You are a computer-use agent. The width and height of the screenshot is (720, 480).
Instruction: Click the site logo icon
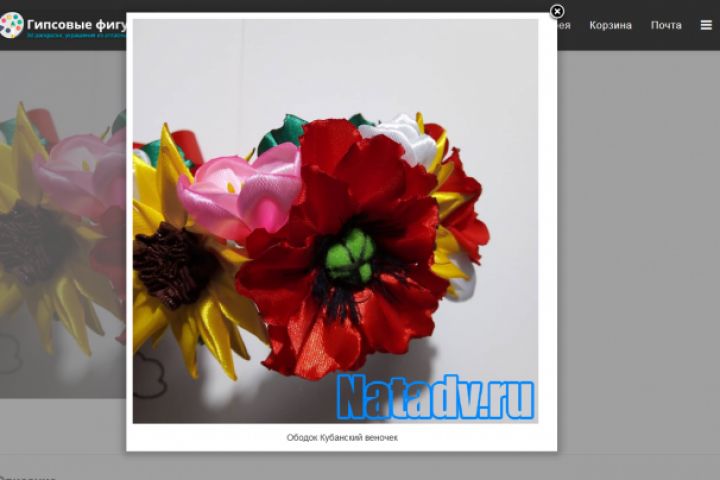pos(11,25)
